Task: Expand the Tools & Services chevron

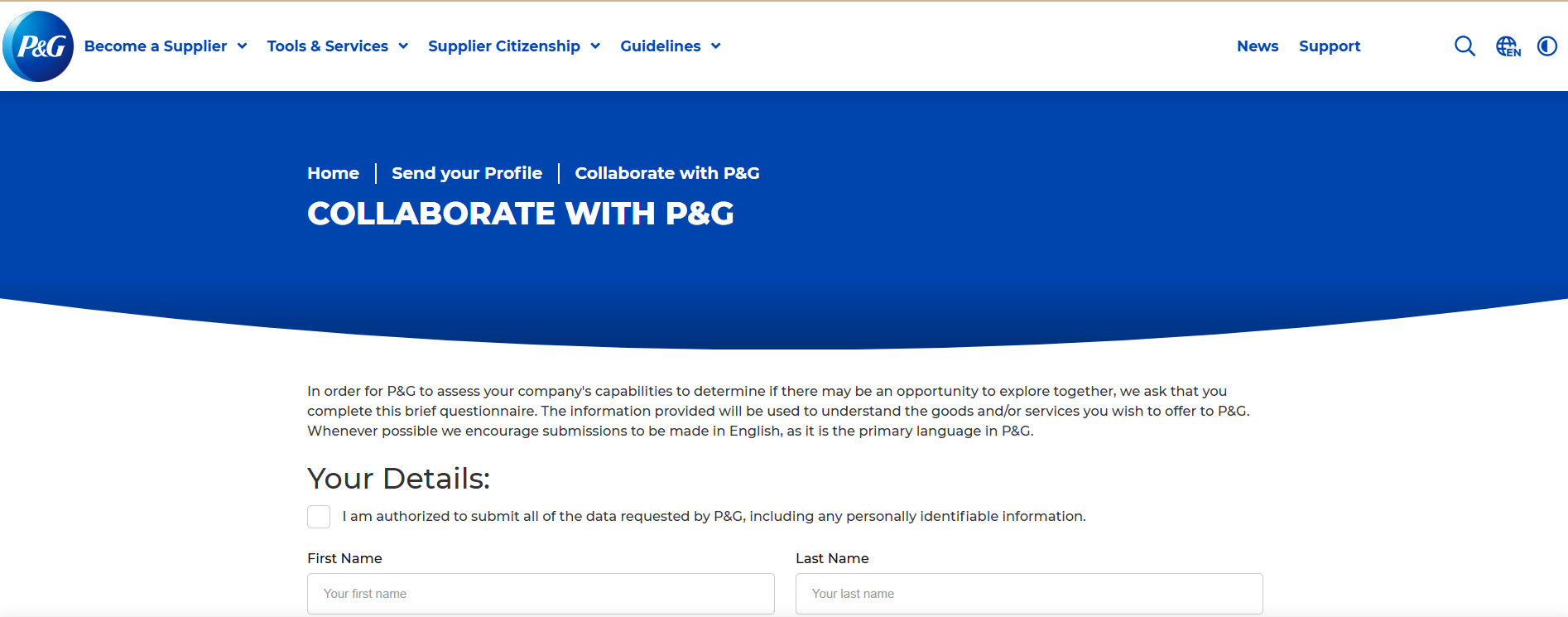Action: [x=403, y=46]
